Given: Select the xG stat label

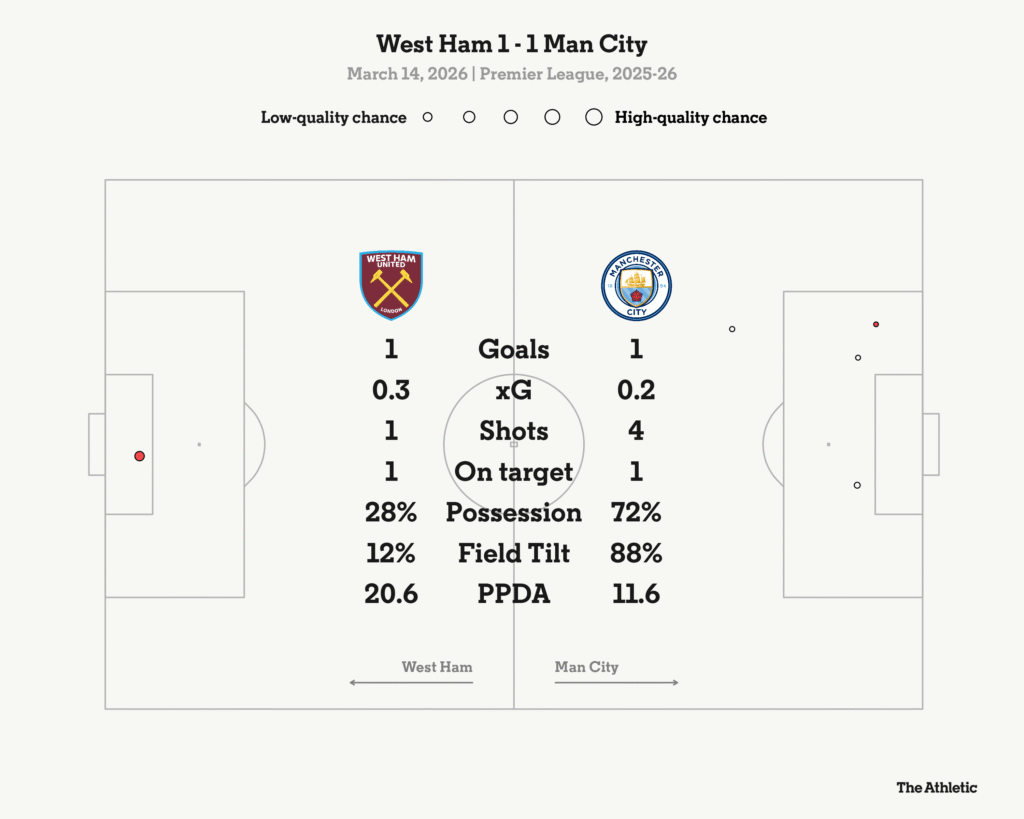Looking at the screenshot, I should pos(513,390).
